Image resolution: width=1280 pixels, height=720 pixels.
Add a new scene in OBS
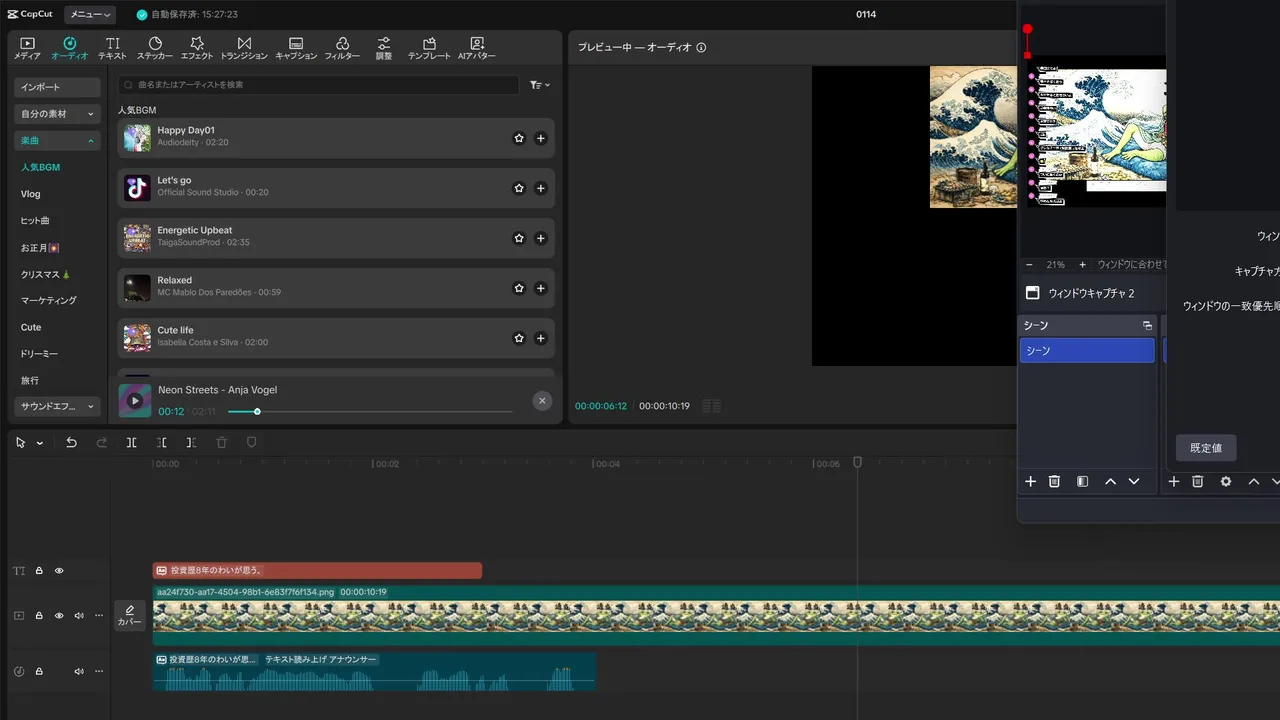[1031, 482]
